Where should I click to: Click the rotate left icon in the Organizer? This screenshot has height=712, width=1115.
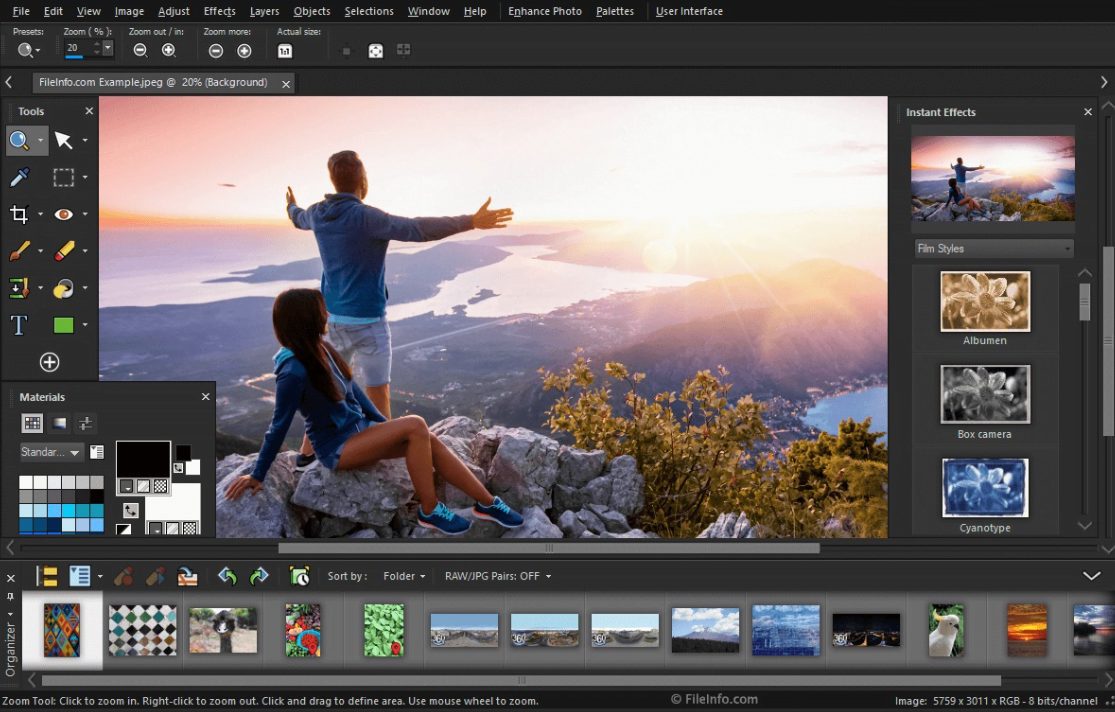(x=225, y=576)
